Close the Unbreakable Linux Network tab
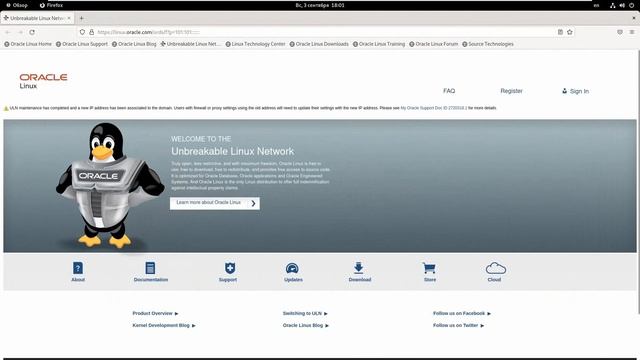The width and height of the screenshot is (640, 360). pos(69,18)
